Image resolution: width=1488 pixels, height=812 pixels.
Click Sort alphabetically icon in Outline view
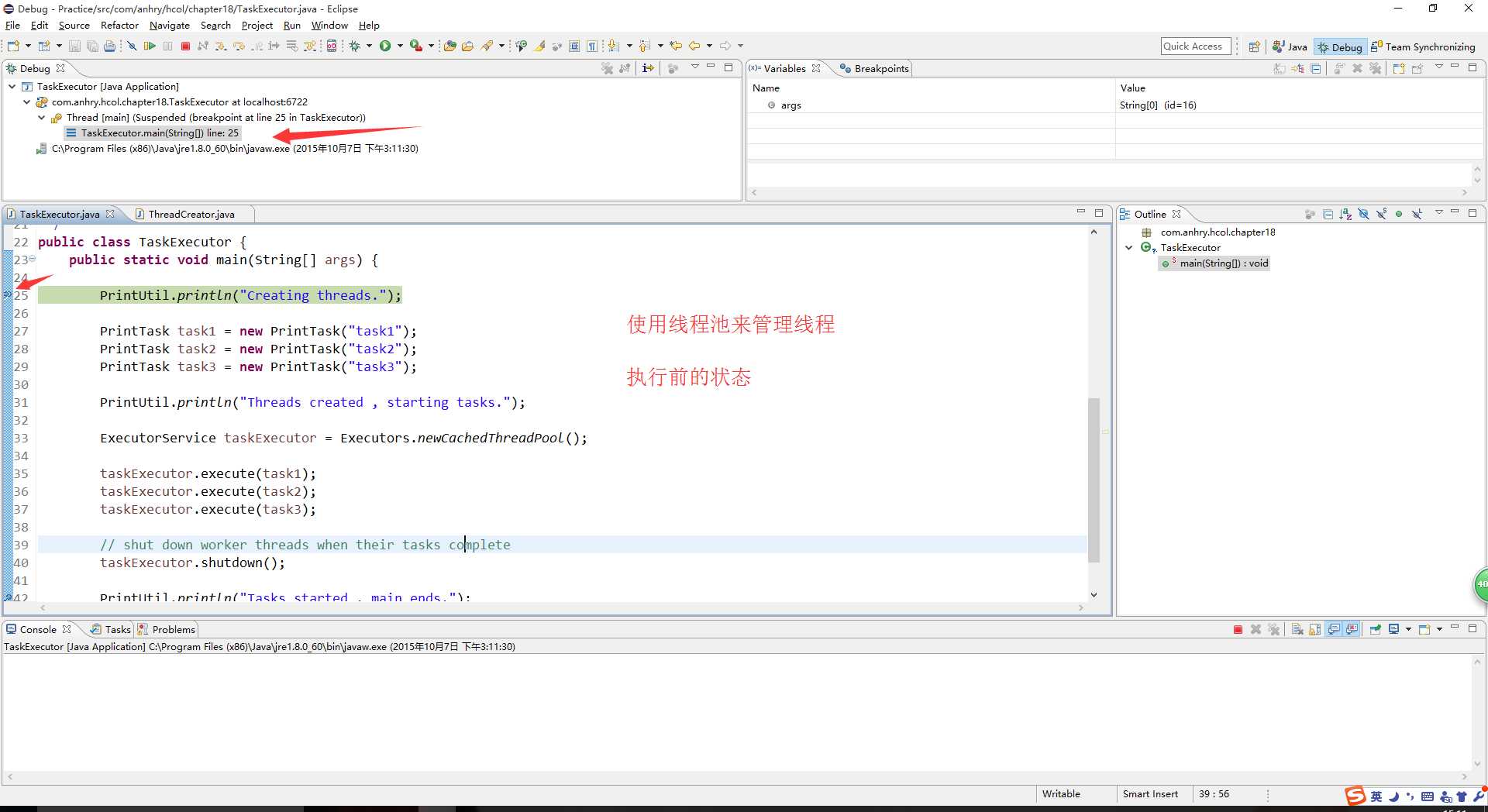tap(1345, 214)
